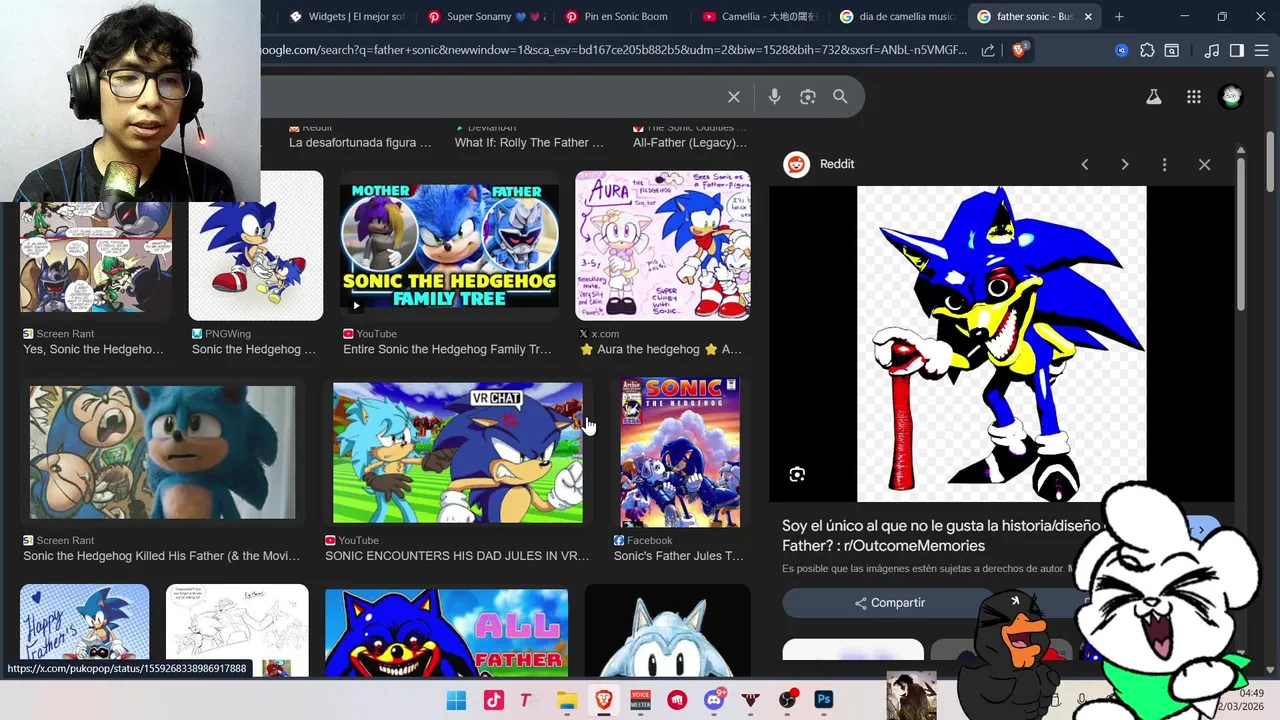Screen dimensions: 1280x720
Task: Click 'Yes, Sonic the Hedgeho…' Screen Rant title
Action: (x=93, y=349)
